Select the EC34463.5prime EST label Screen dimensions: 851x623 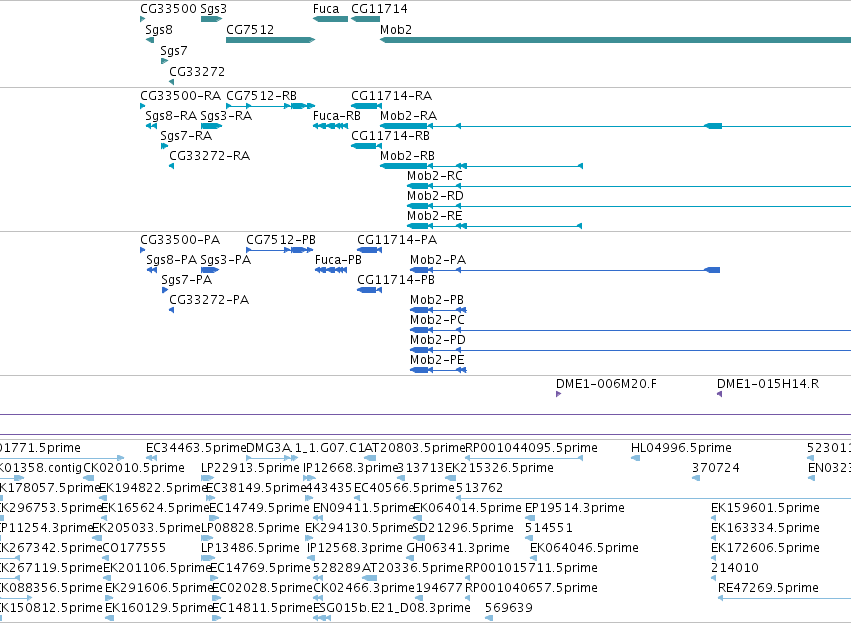196,448
